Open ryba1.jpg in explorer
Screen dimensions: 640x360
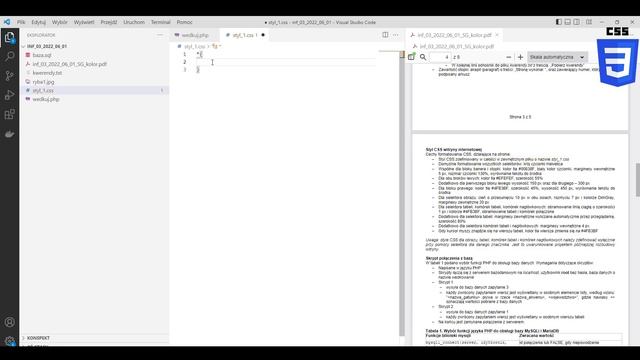click(x=43, y=82)
